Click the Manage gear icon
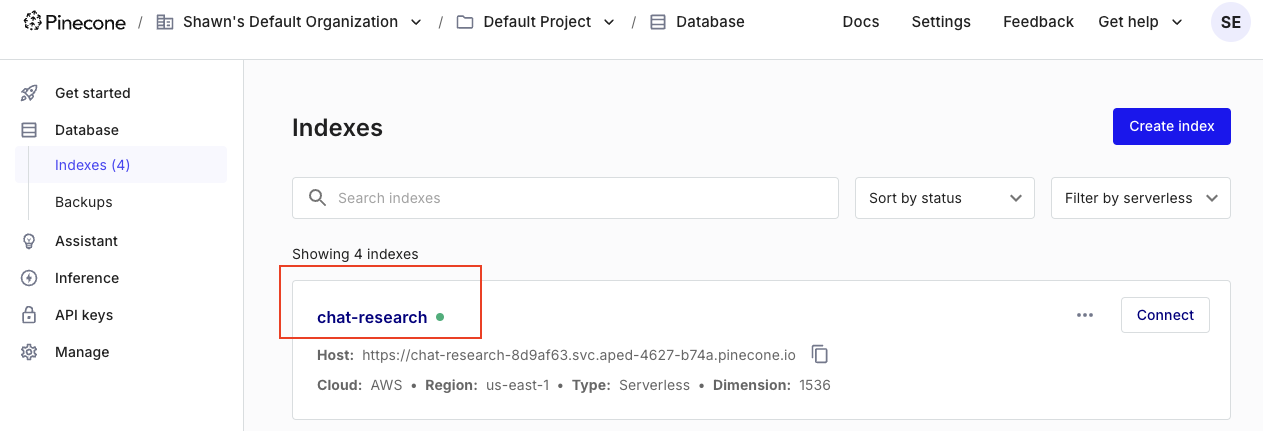 pyautogui.click(x=29, y=352)
